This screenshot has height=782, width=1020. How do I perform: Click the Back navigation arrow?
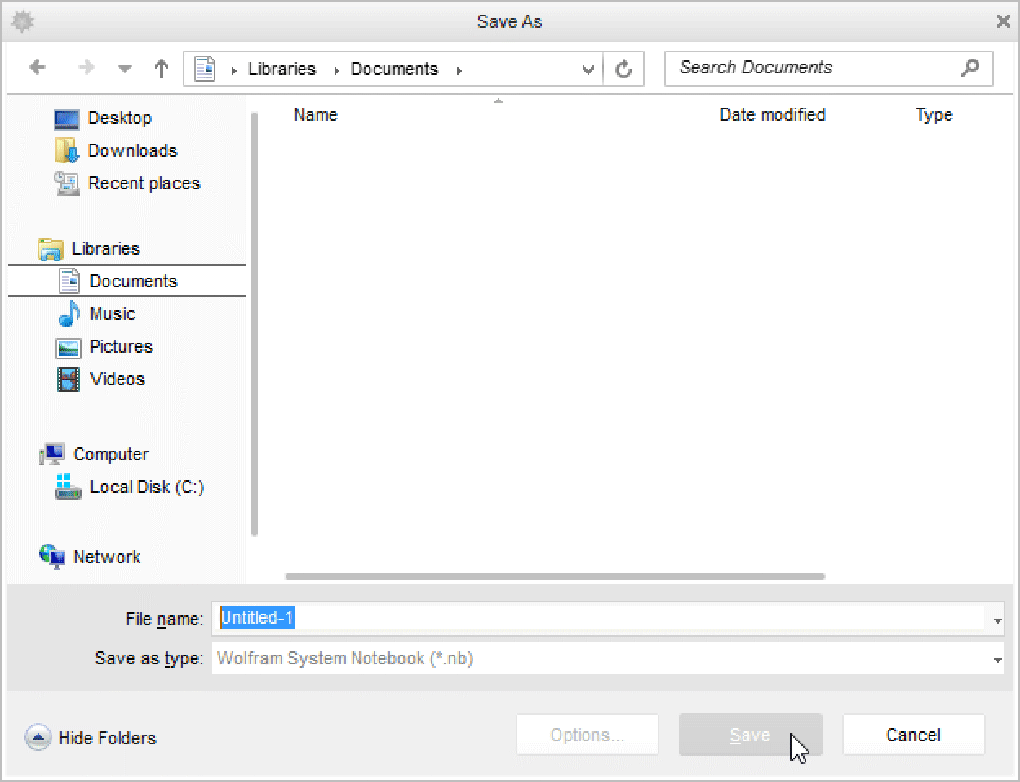38,68
